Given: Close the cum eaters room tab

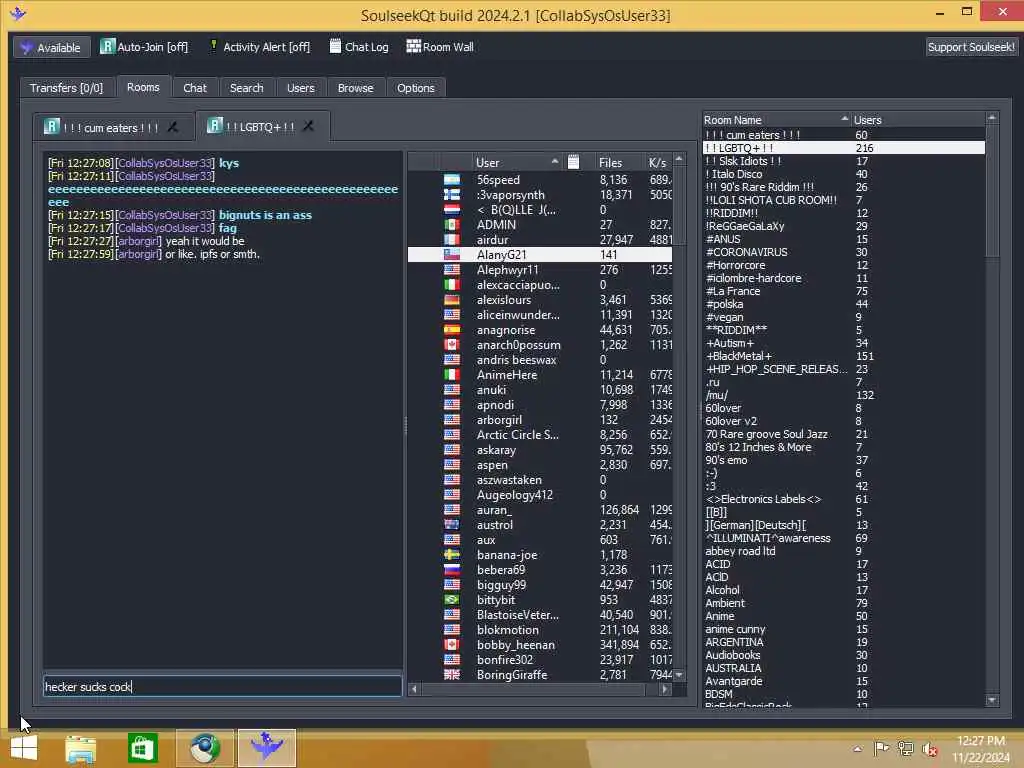Looking at the screenshot, I should [173, 127].
